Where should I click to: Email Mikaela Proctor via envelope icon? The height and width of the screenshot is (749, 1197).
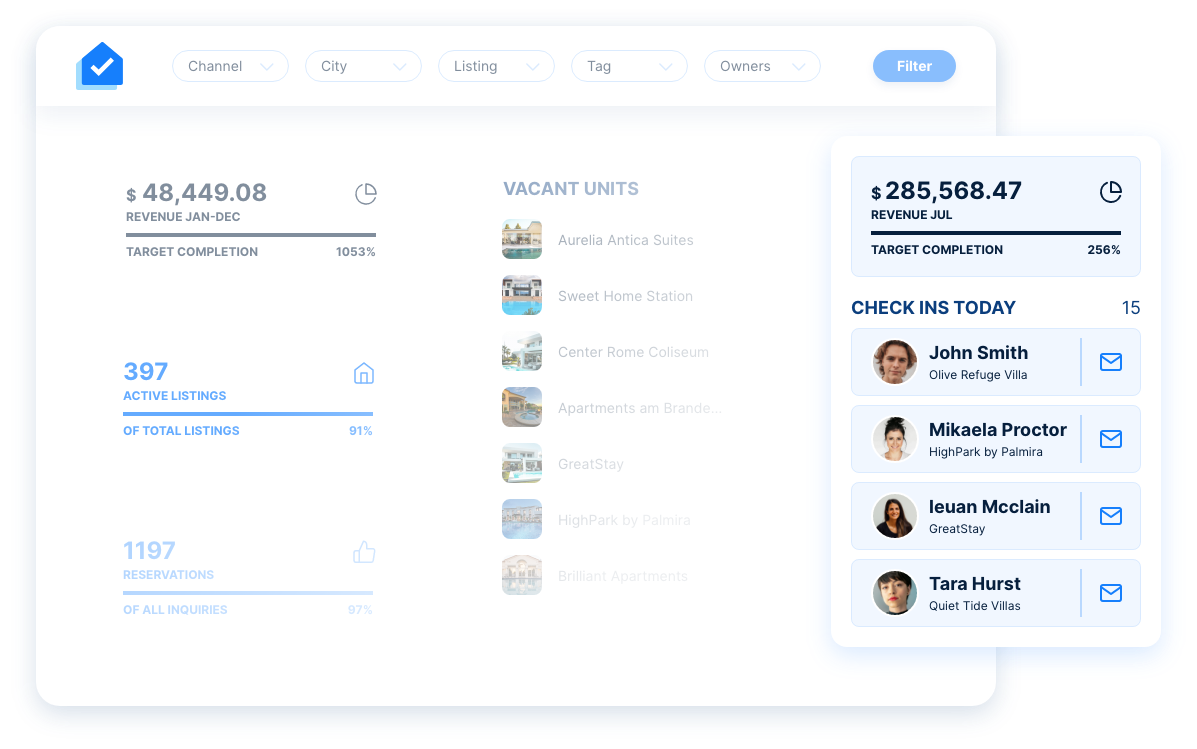1111,439
